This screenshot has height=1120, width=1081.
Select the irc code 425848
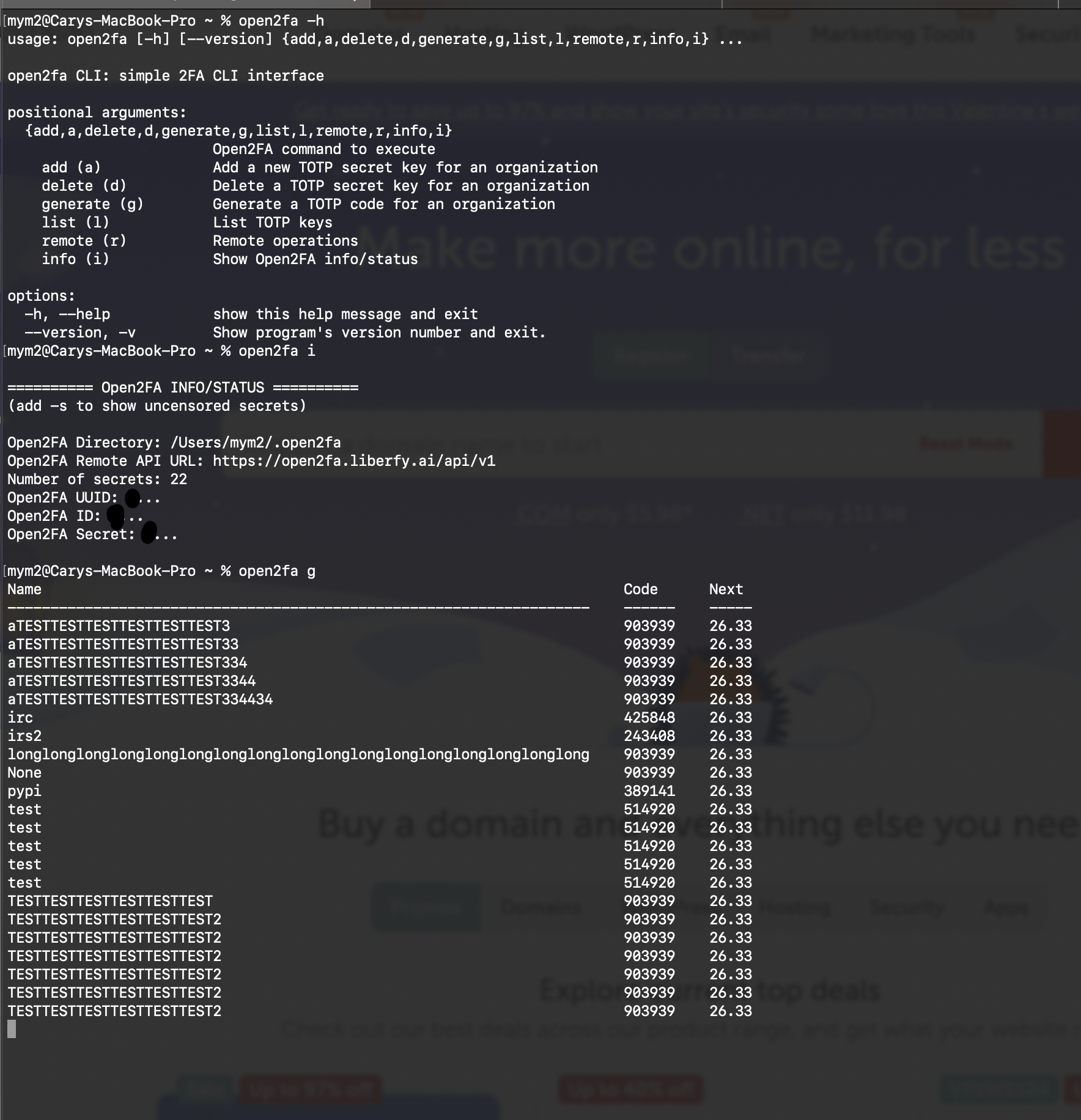(x=649, y=718)
